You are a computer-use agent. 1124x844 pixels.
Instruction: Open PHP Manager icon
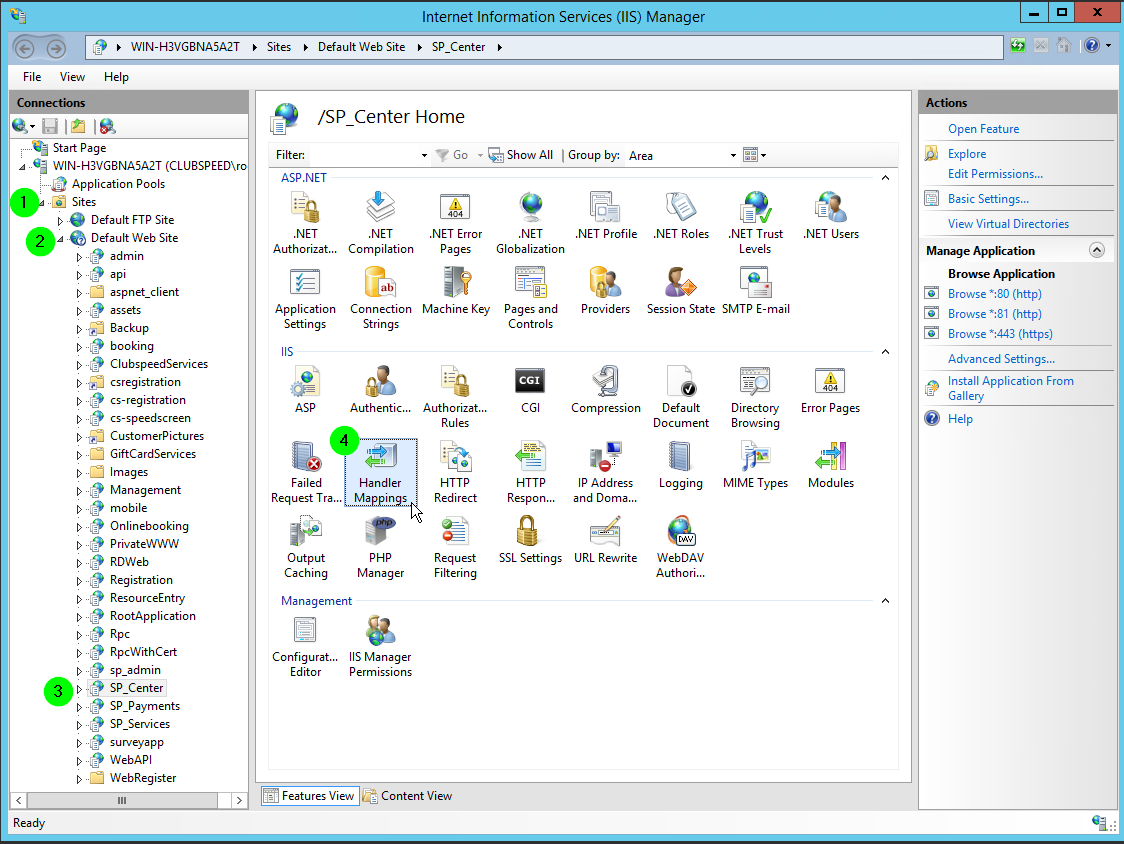381,548
